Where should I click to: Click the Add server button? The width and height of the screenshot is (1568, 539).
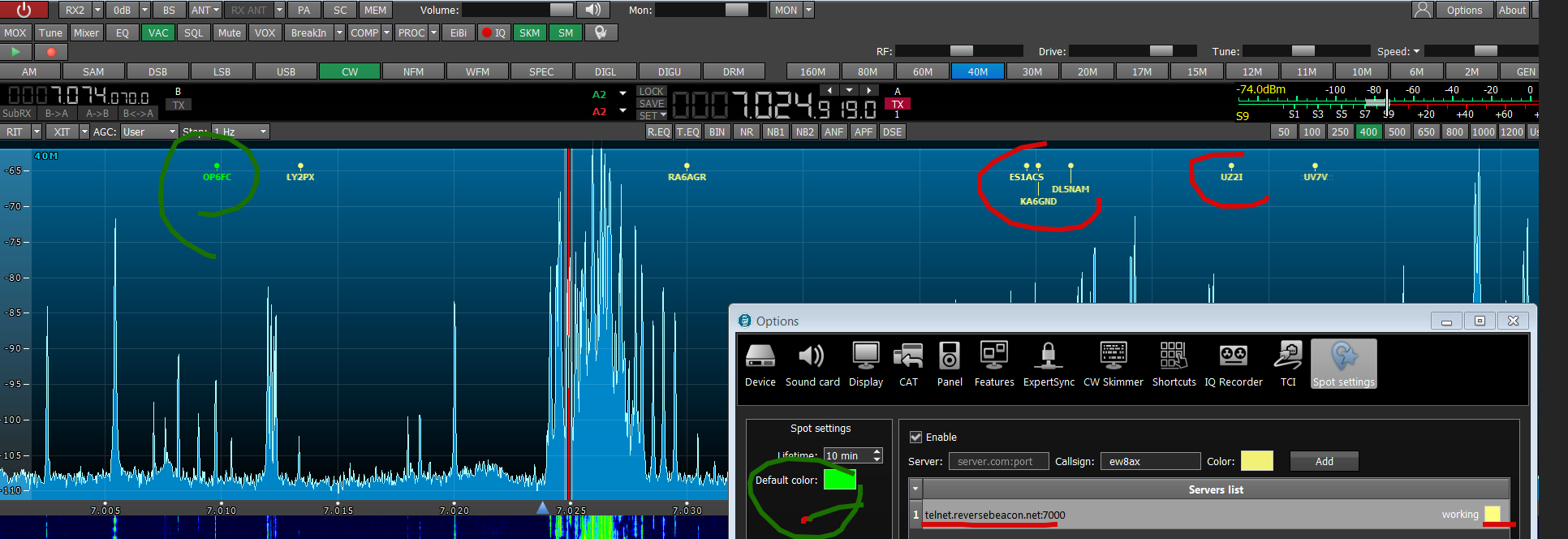coord(1324,461)
